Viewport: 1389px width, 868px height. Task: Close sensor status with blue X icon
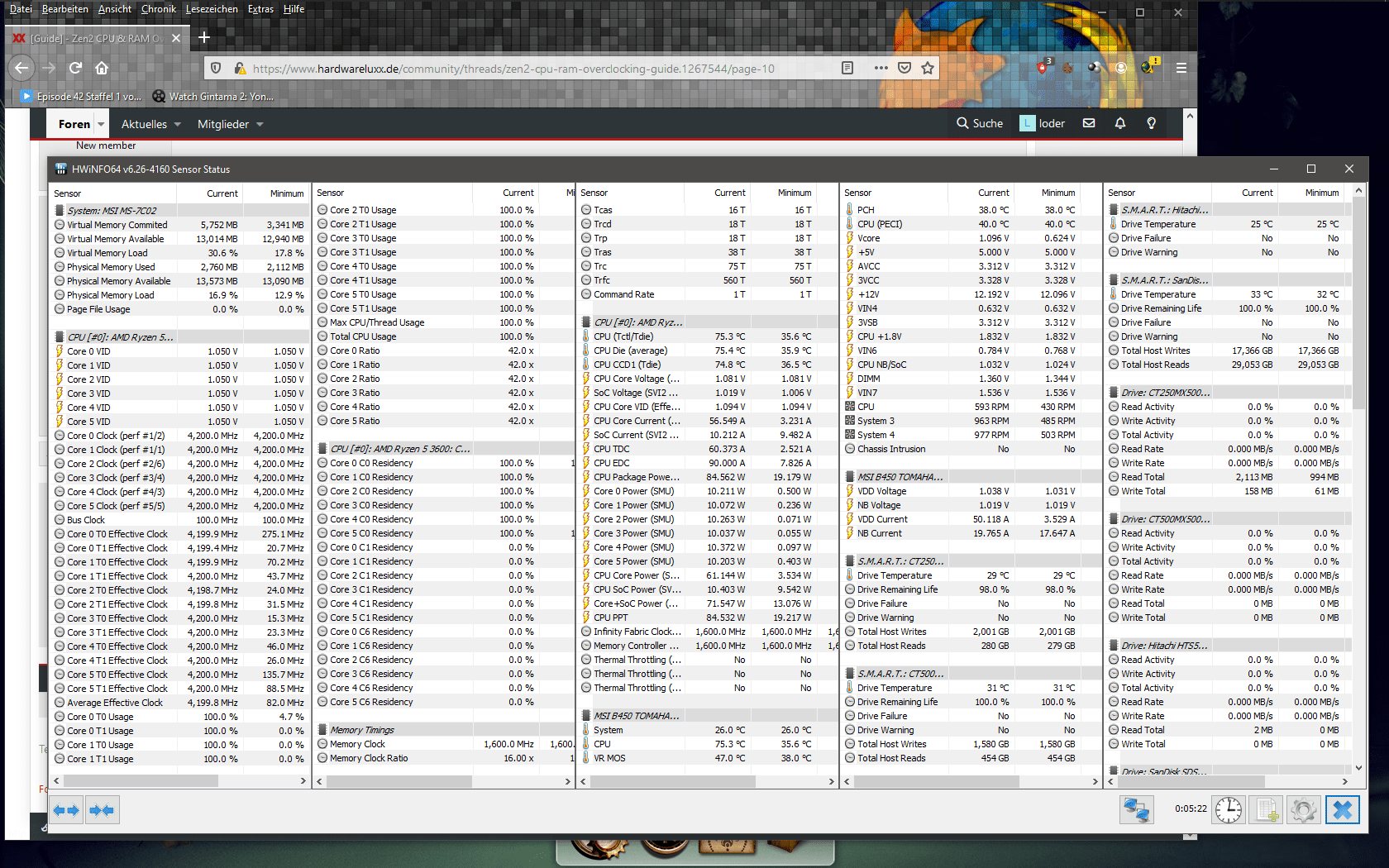tap(1343, 809)
